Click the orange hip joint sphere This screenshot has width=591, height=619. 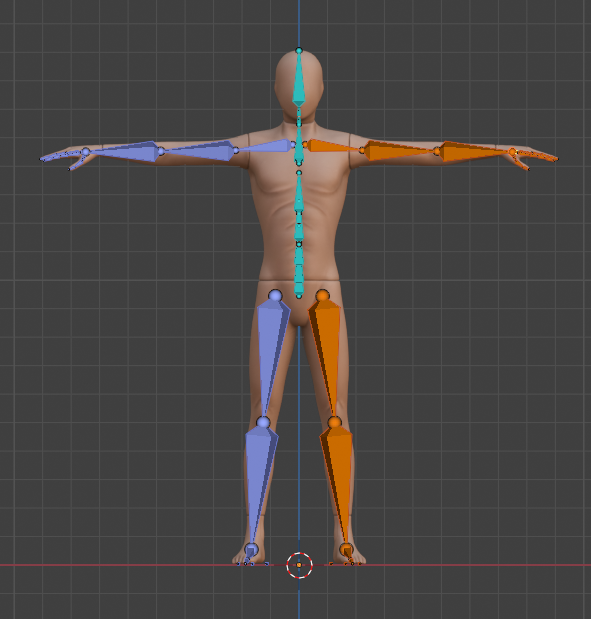323,295
